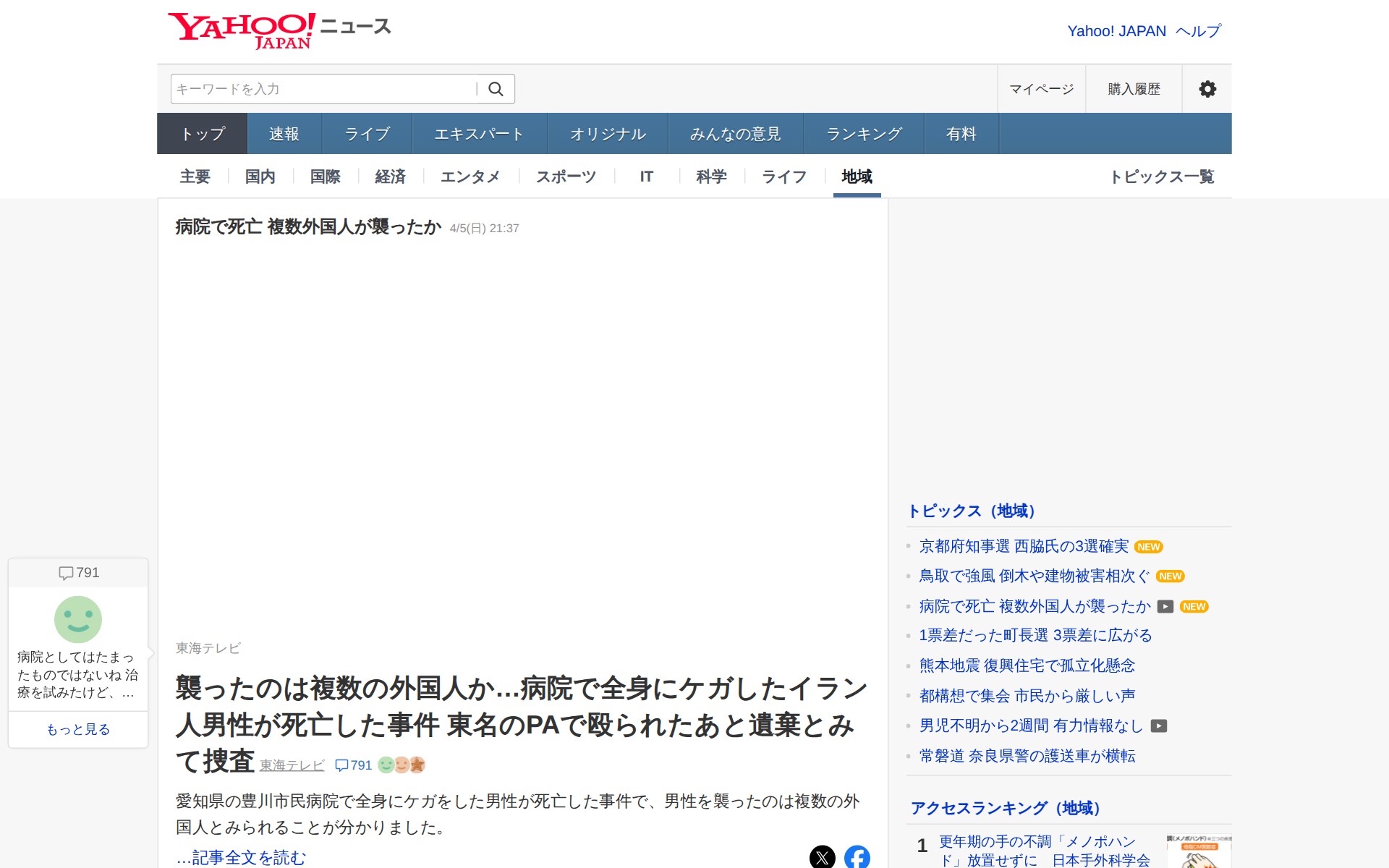Image resolution: width=1389 pixels, height=868 pixels.
Task: Open settings gear icon
Action: point(1207,89)
